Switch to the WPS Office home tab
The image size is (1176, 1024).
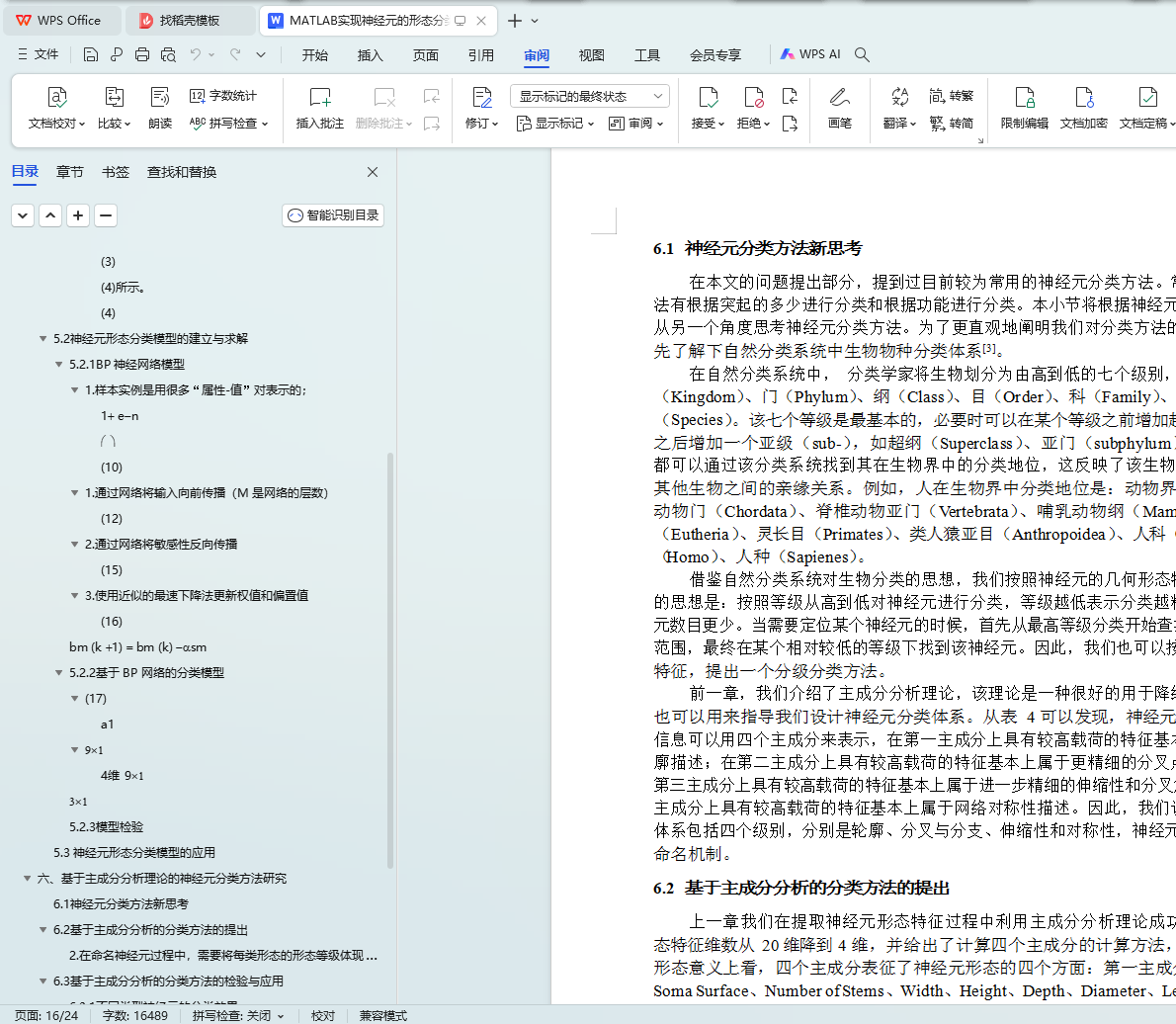(x=63, y=21)
